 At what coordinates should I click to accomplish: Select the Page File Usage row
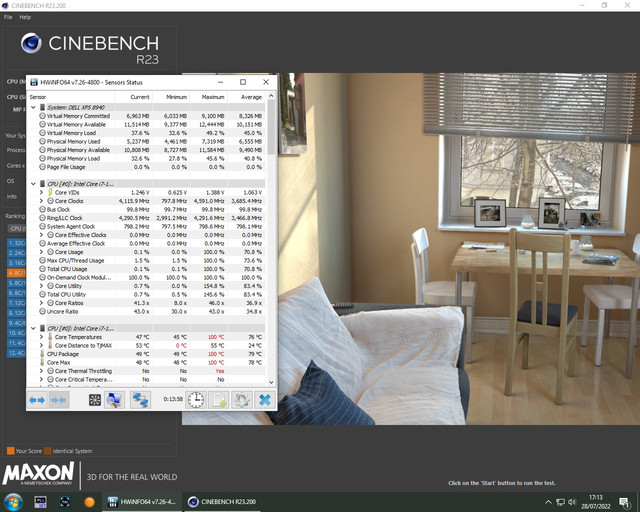click(146, 167)
